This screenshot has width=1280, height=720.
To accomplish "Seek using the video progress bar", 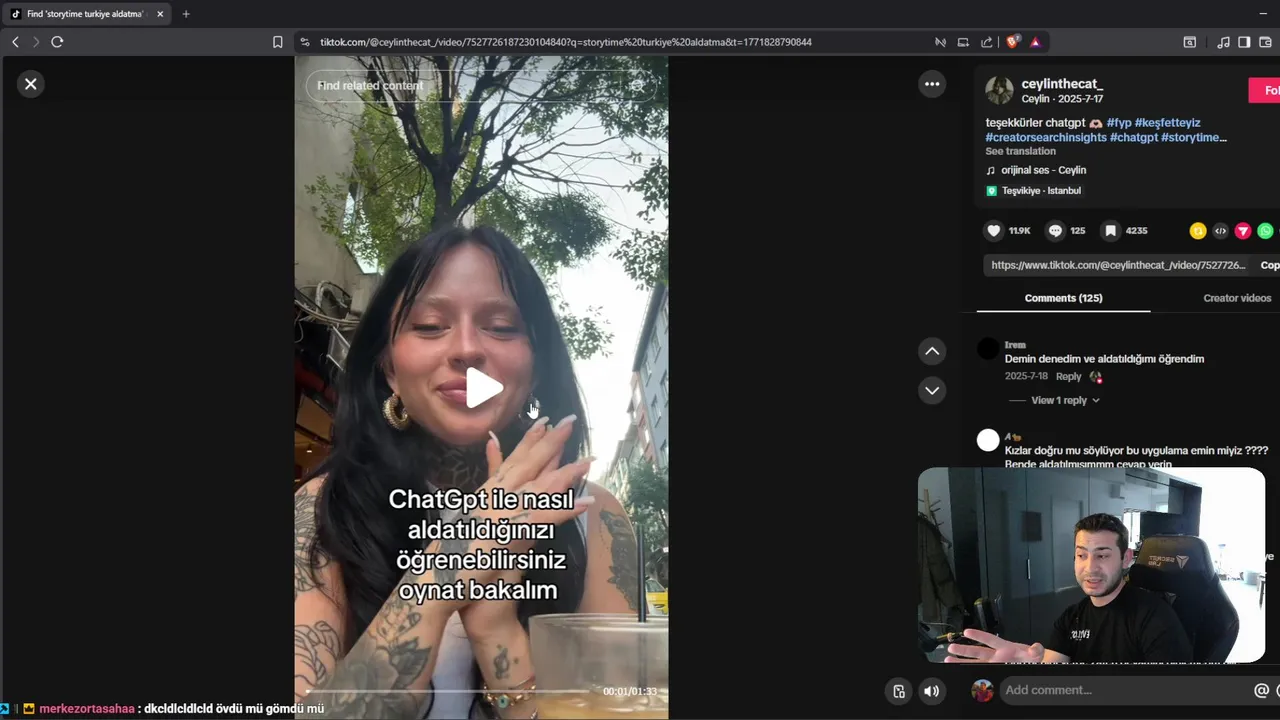I will click(x=447, y=691).
